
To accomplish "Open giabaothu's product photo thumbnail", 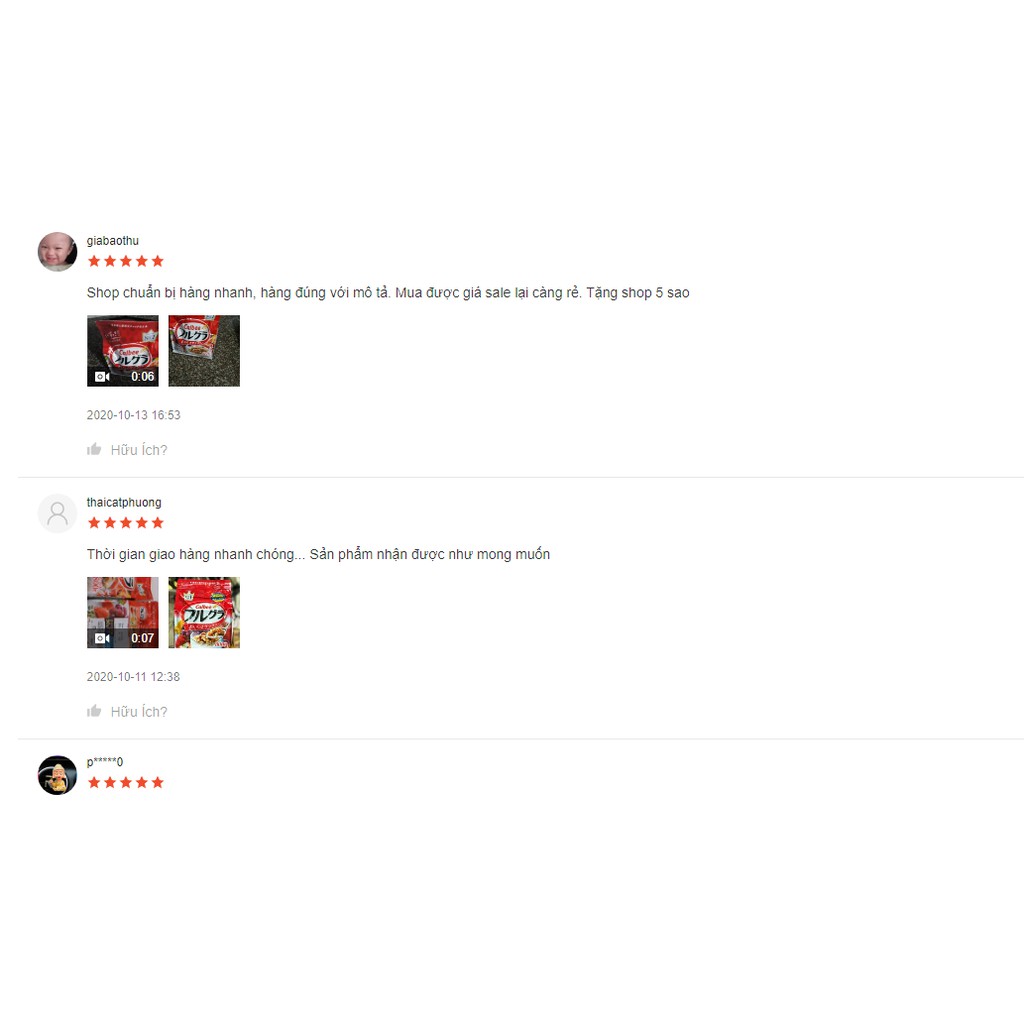I will pos(204,351).
